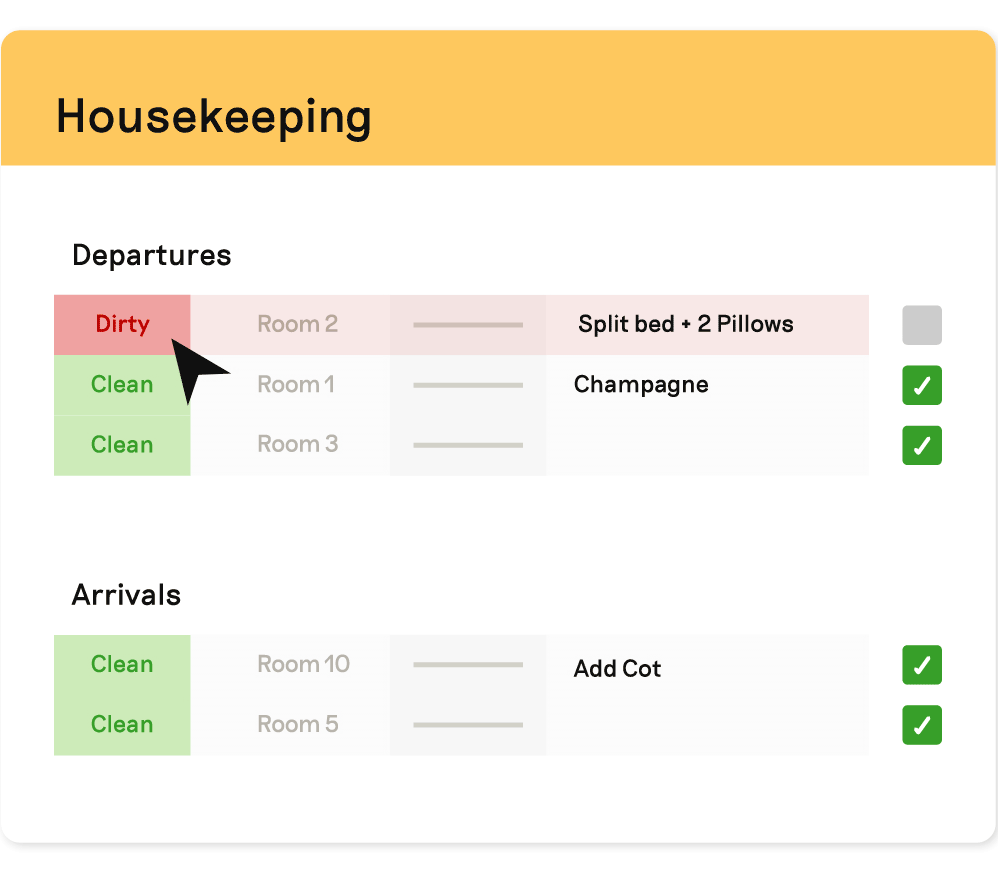Select the Room 1 label
998x873 pixels.
click(x=295, y=384)
